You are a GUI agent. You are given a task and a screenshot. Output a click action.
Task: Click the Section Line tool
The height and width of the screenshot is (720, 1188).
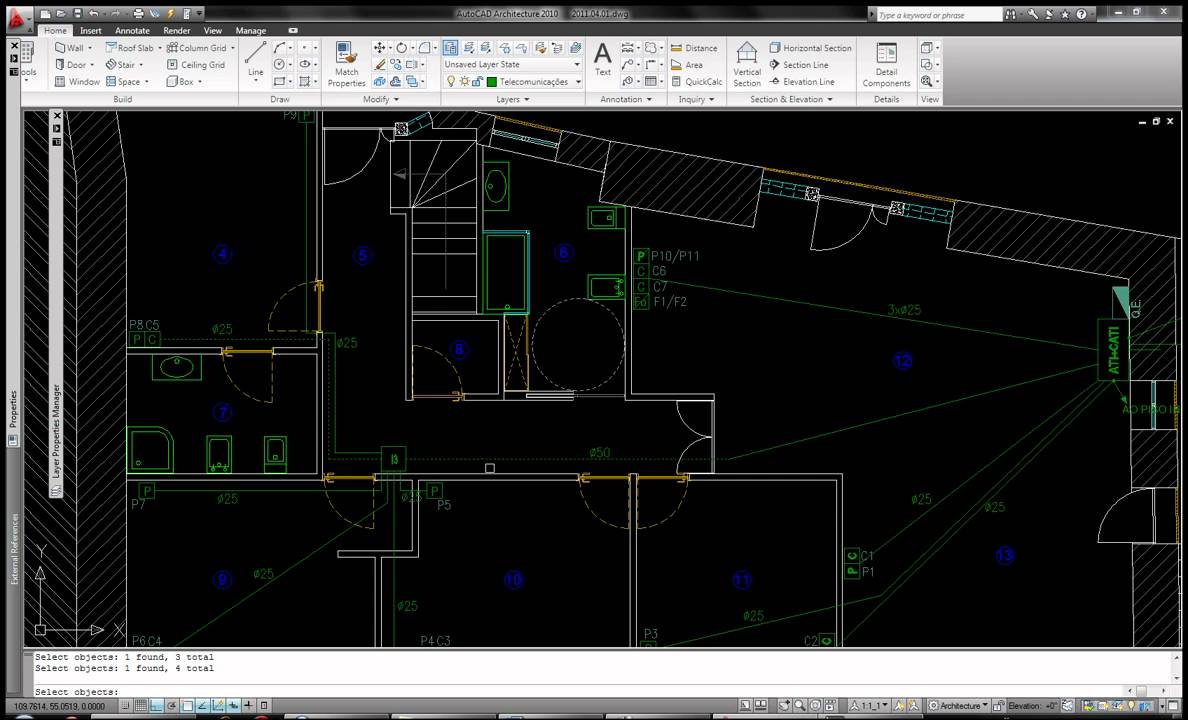pos(799,64)
